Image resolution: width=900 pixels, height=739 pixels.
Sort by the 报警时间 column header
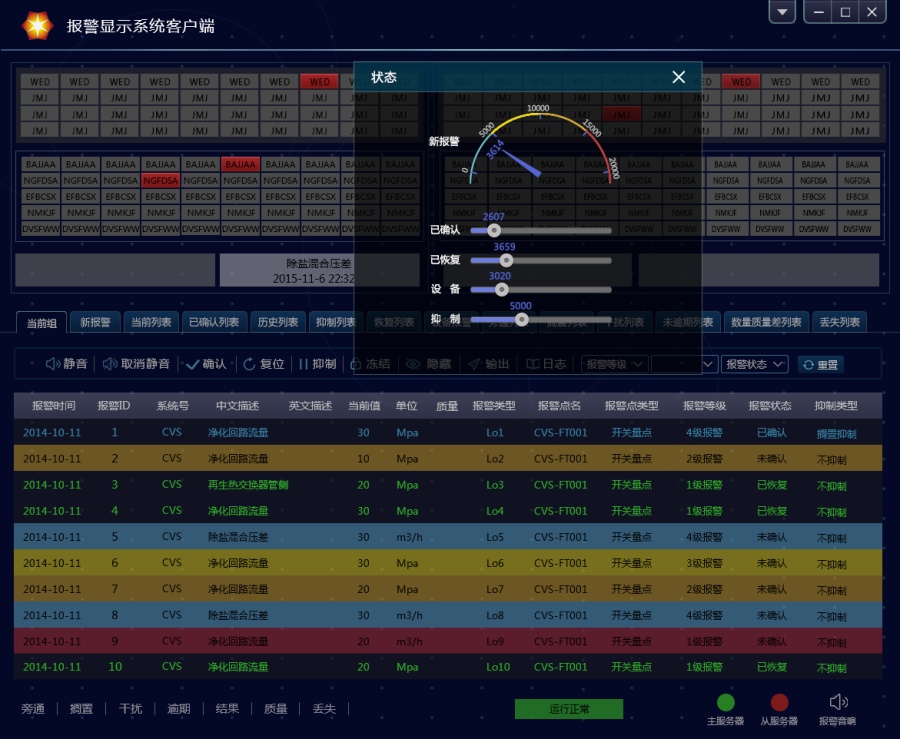(x=53, y=406)
